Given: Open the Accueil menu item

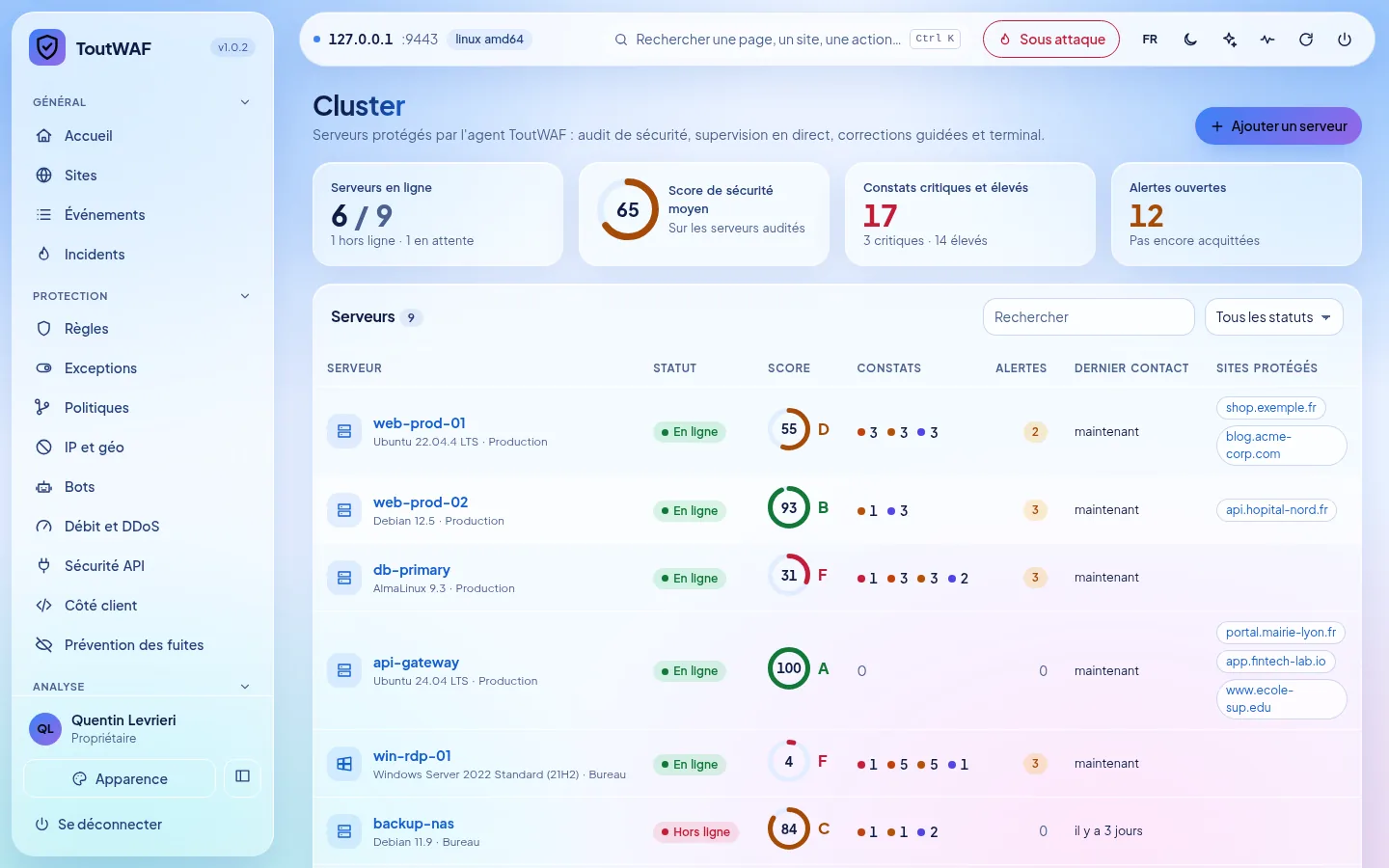Looking at the screenshot, I should [143, 136].
